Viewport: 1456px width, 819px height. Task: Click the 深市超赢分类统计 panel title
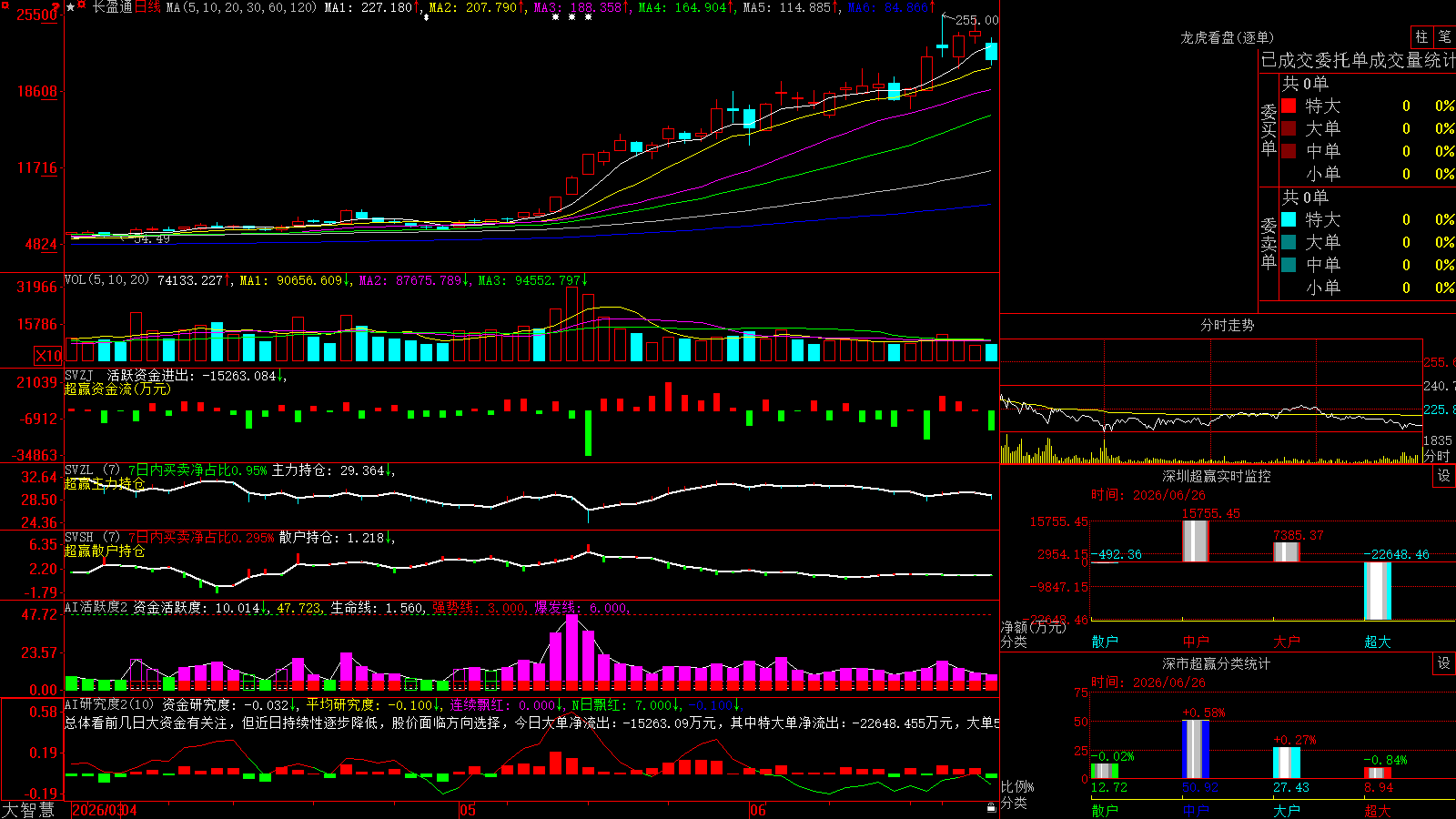pos(1217,663)
